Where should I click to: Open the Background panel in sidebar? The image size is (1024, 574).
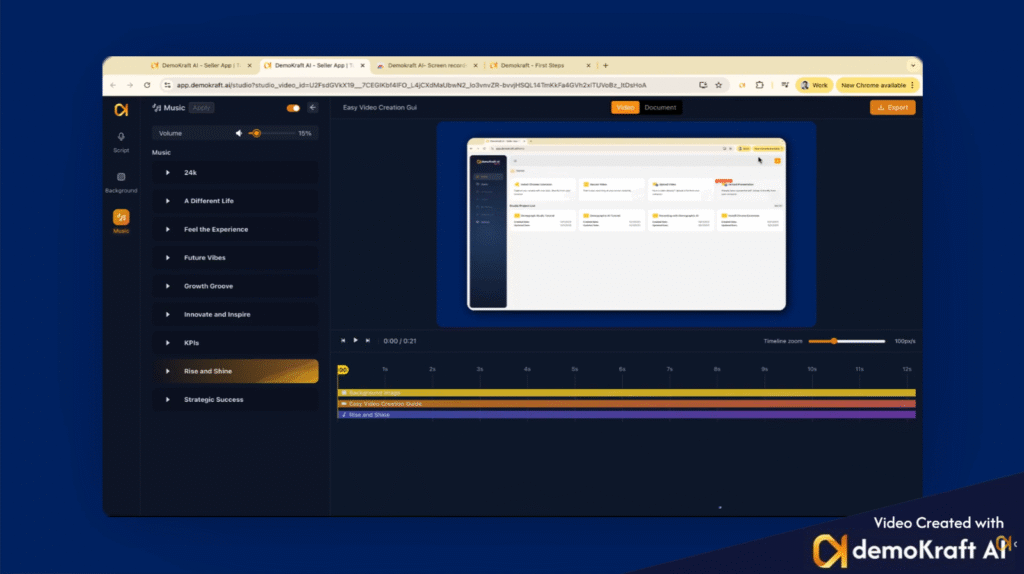pos(121,181)
